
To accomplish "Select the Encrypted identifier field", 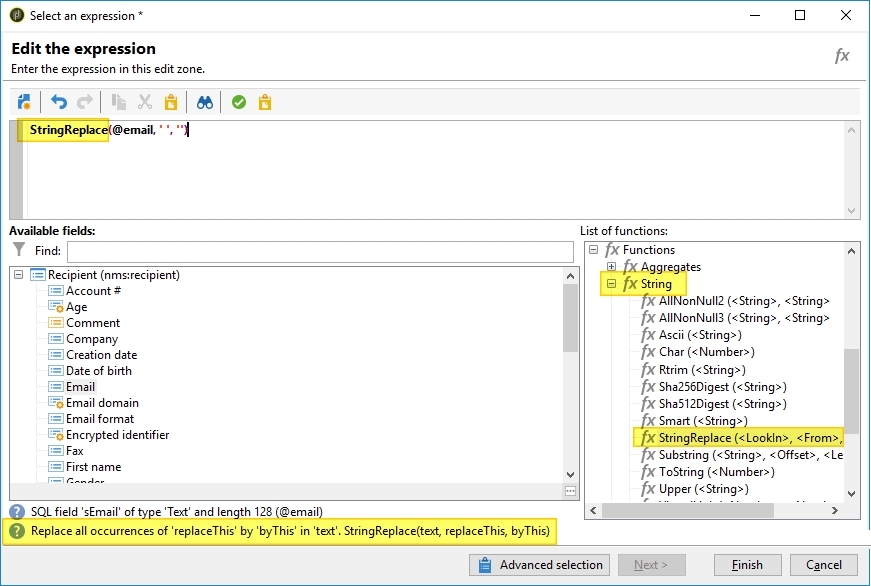I will click(x=117, y=435).
